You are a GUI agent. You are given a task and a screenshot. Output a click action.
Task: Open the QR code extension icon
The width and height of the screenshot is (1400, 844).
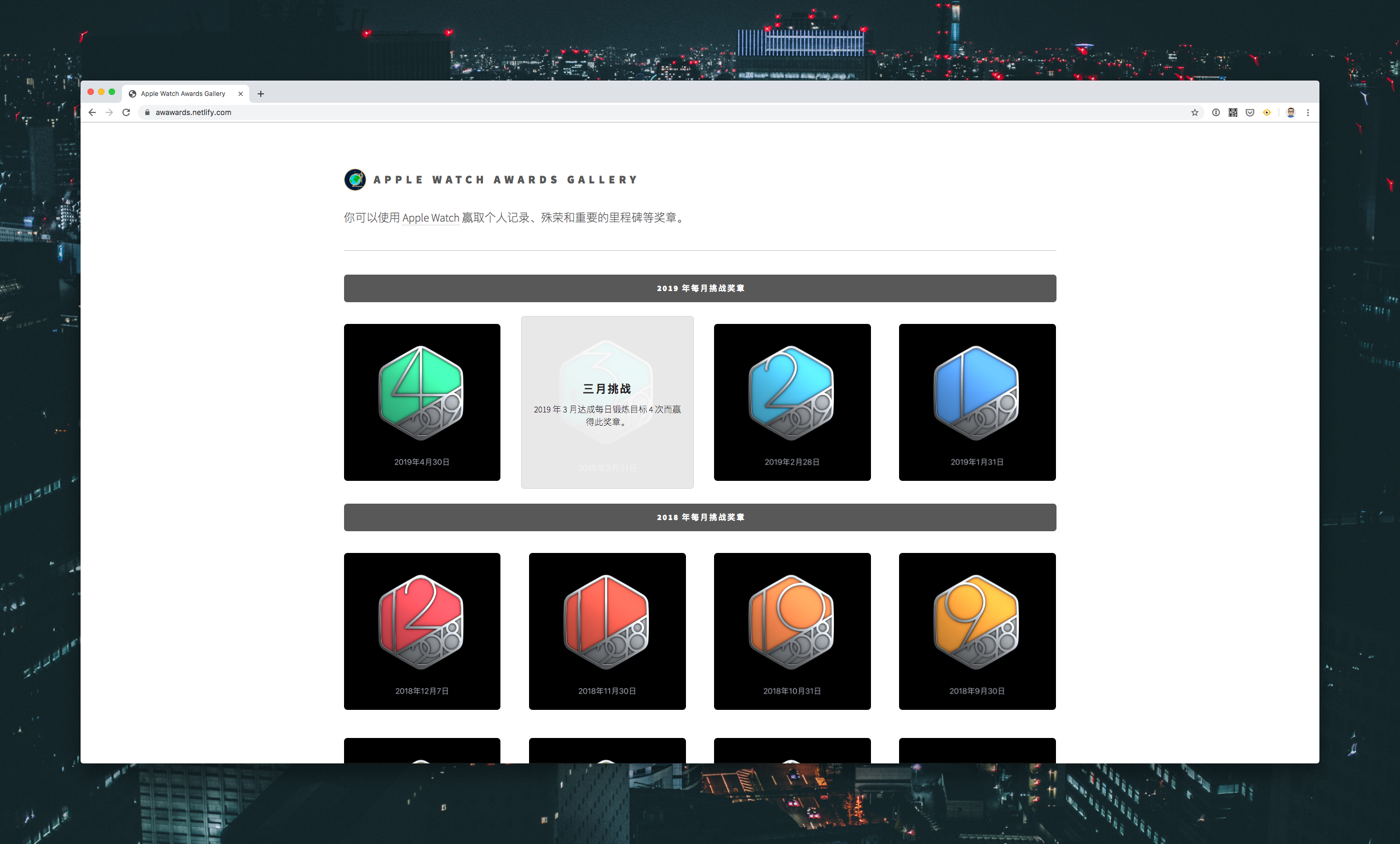point(1232,112)
